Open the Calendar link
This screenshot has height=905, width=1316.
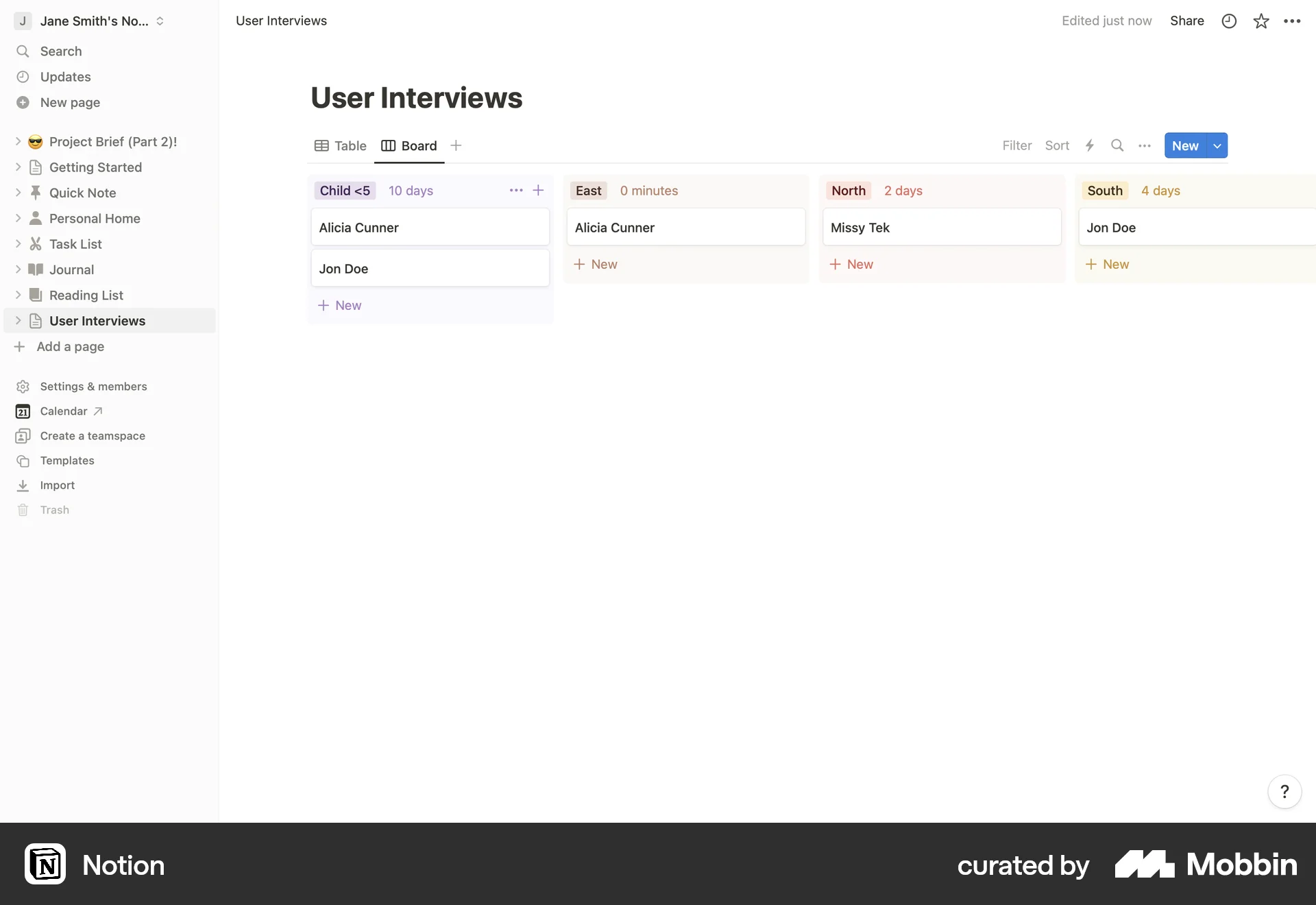[64, 411]
